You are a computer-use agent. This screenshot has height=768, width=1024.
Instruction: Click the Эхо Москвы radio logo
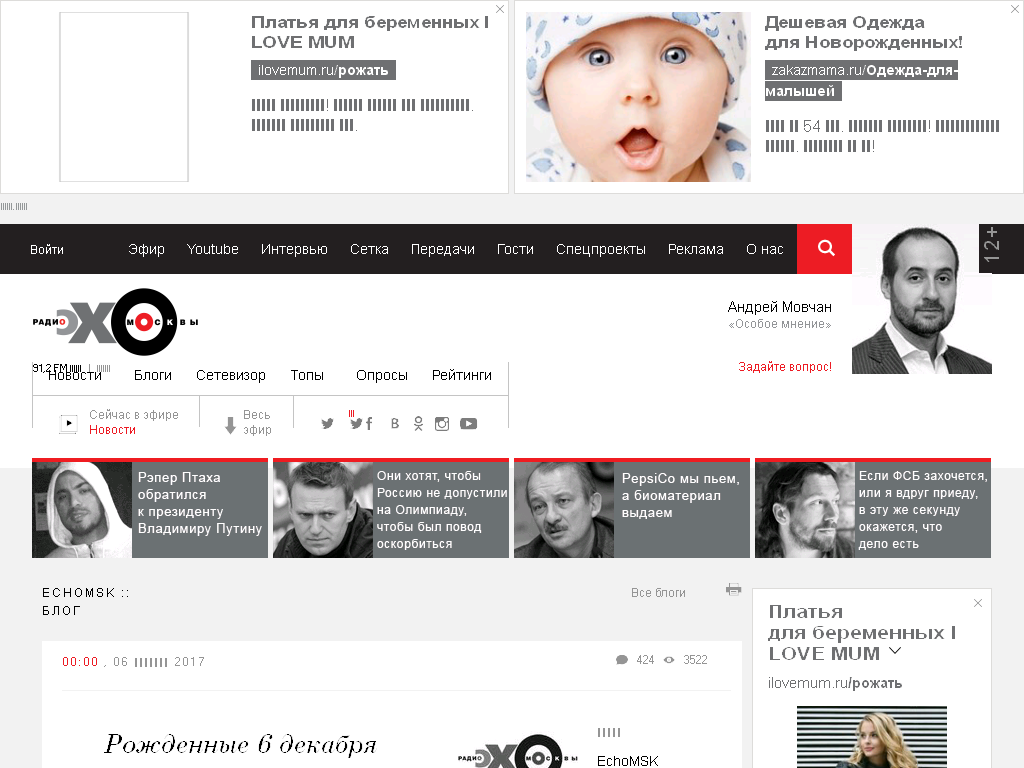(116, 322)
